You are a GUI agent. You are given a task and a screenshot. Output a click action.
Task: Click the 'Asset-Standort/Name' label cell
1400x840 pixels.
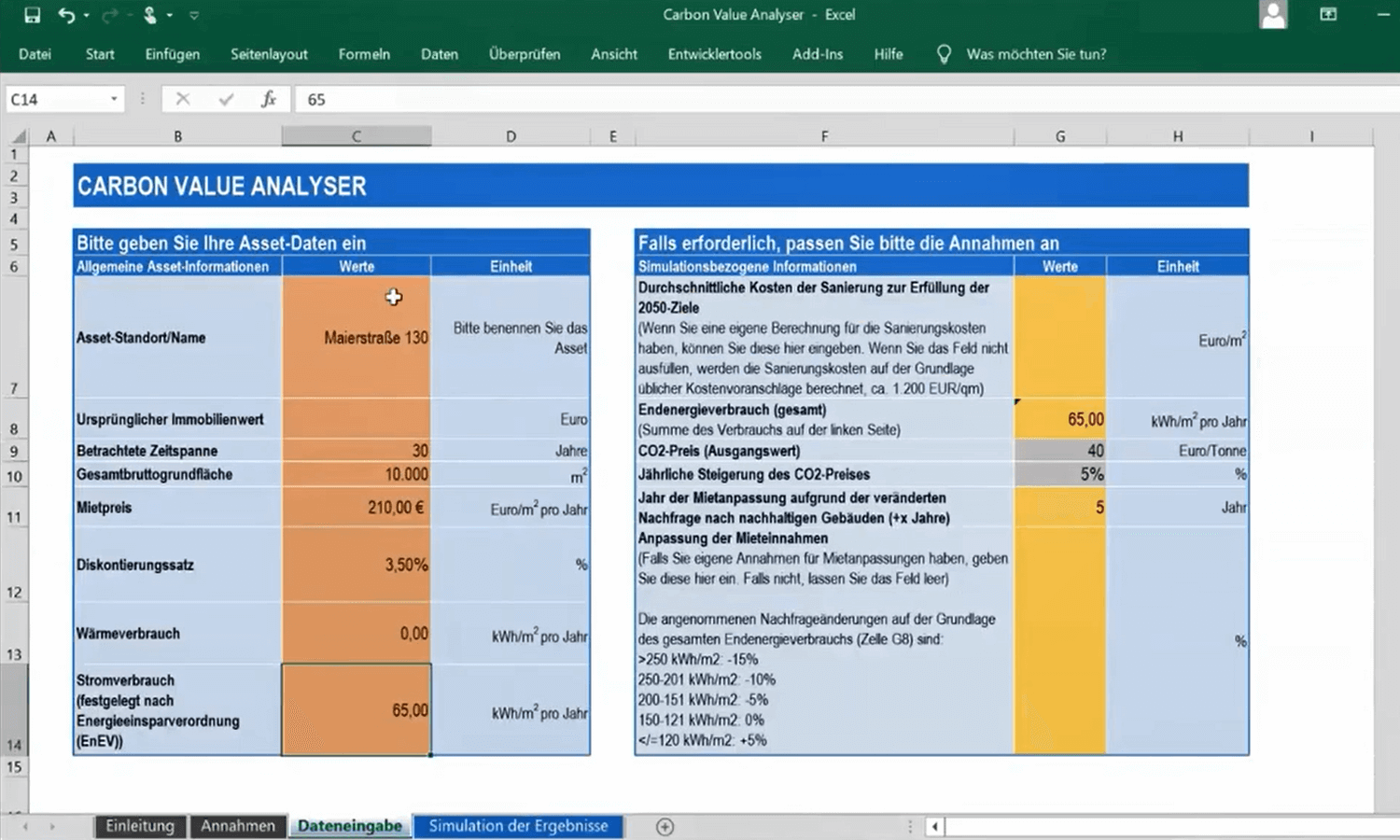point(177,337)
